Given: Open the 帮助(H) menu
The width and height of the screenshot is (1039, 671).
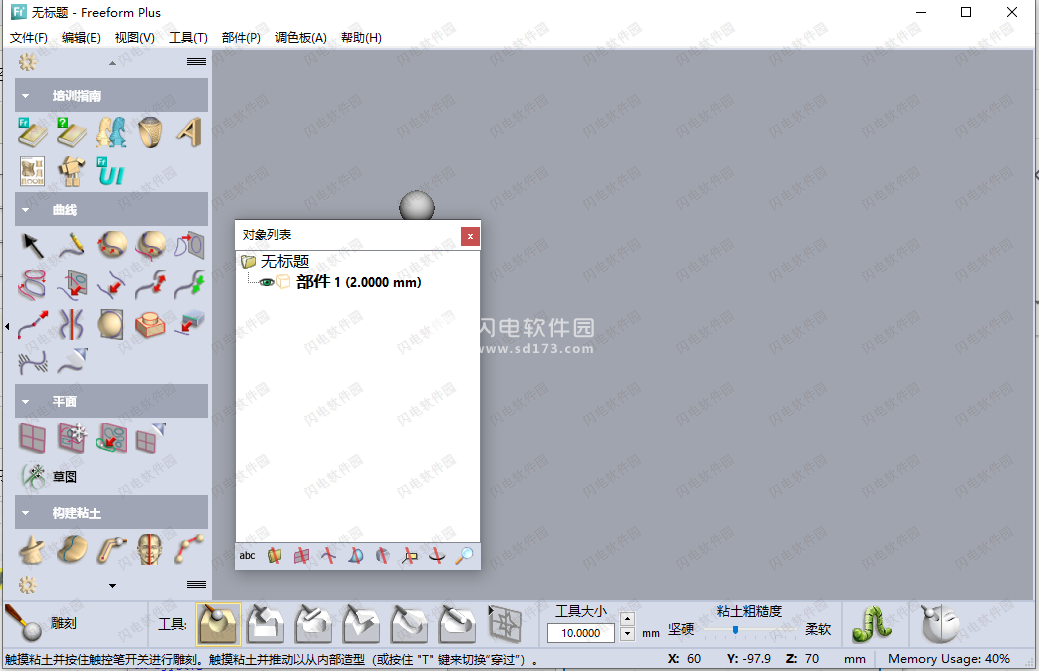Looking at the screenshot, I should pyautogui.click(x=361, y=38).
